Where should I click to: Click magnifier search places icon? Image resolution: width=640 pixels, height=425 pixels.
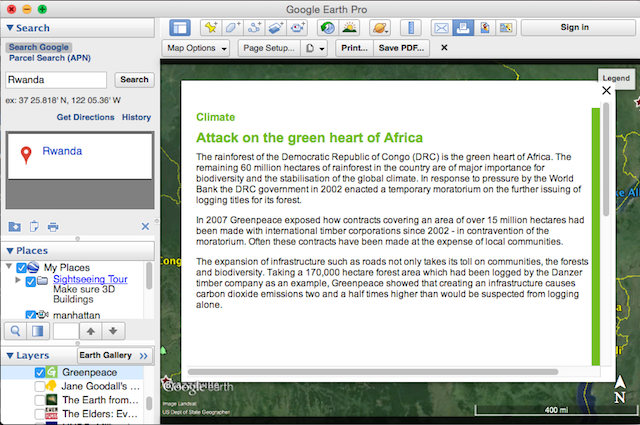(16, 331)
